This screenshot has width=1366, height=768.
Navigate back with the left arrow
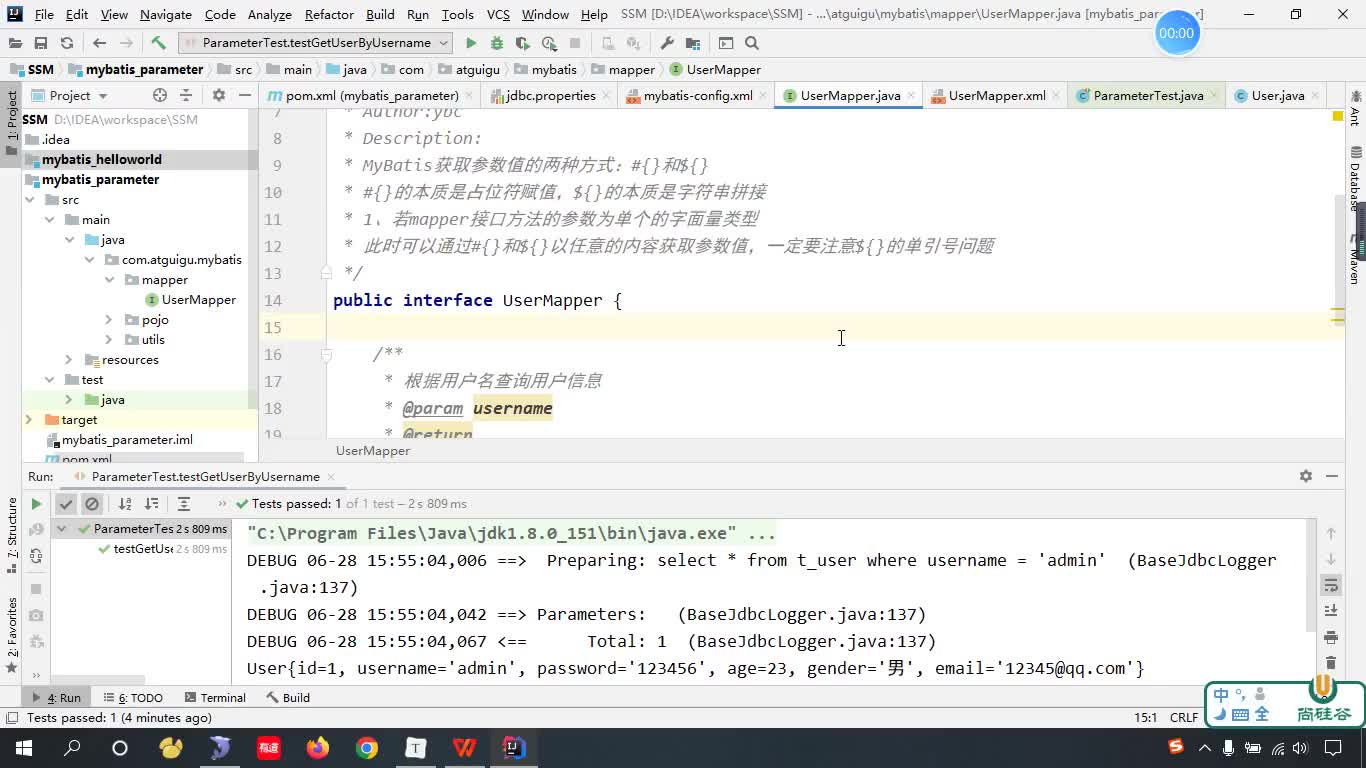[x=99, y=43]
